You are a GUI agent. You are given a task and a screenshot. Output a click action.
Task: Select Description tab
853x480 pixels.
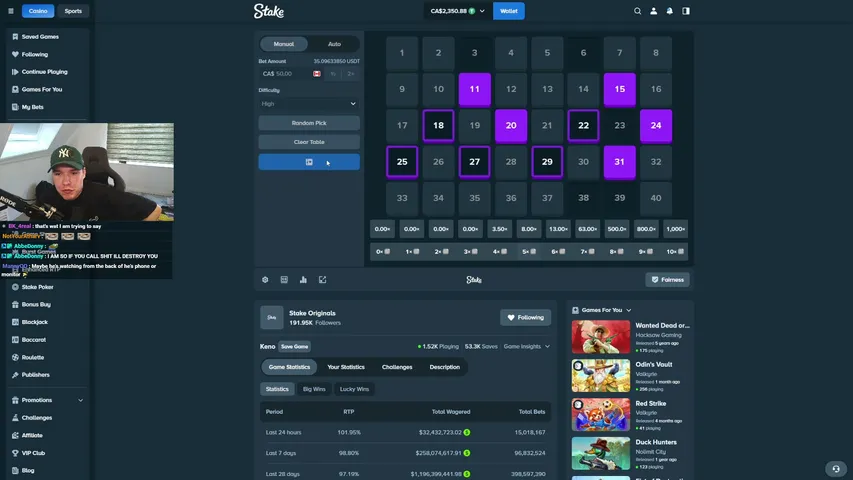point(444,367)
